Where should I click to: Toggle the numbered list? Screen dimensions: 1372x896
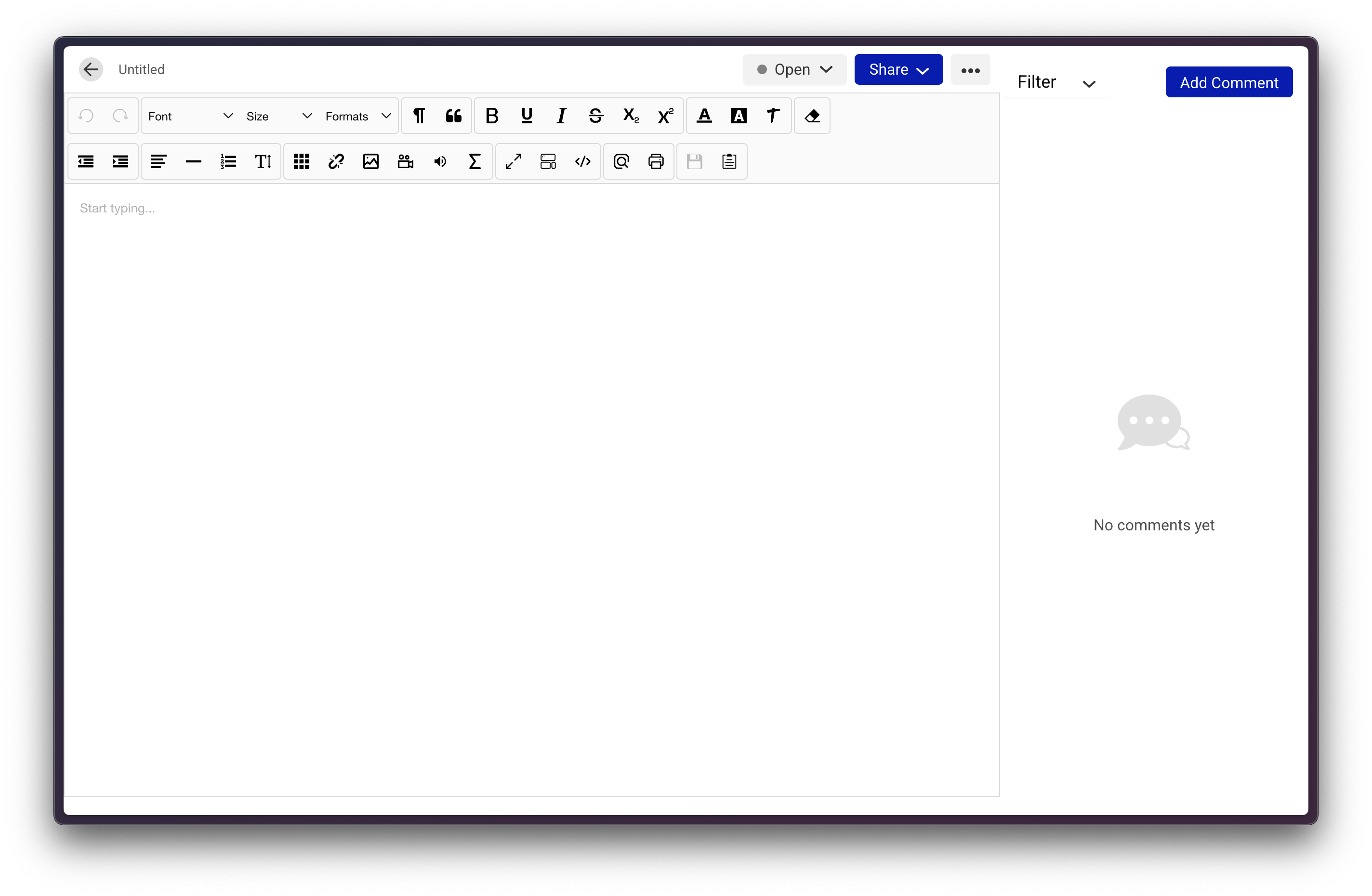click(228, 161)
